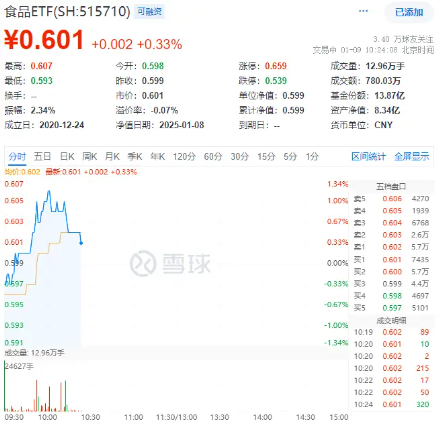Switch to the 五日 tab
Image resolution: width=440 pixels, height=426 pixels.
[x=42, y=156]
